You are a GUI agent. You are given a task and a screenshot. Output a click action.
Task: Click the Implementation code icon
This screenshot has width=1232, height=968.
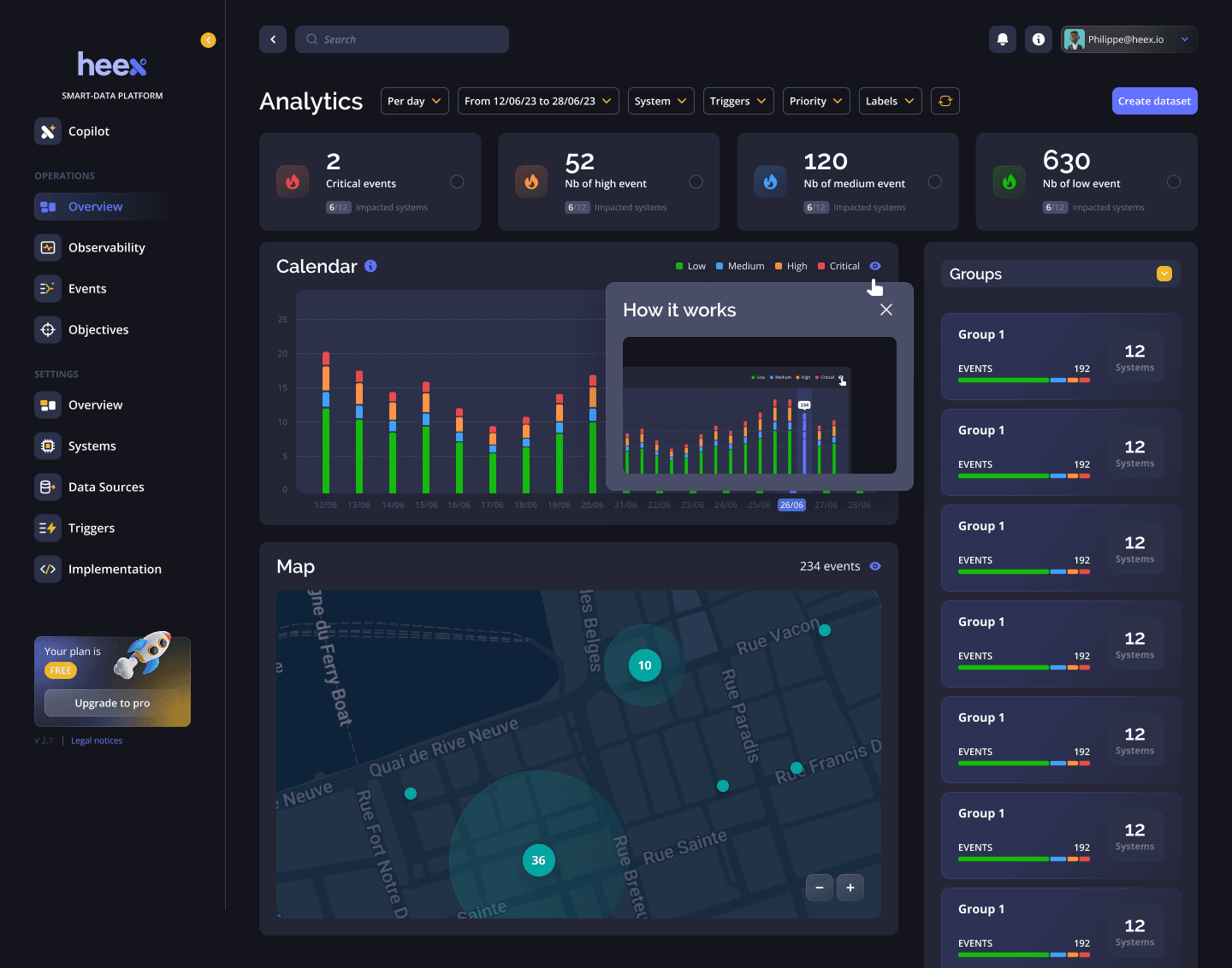[48, 569]
